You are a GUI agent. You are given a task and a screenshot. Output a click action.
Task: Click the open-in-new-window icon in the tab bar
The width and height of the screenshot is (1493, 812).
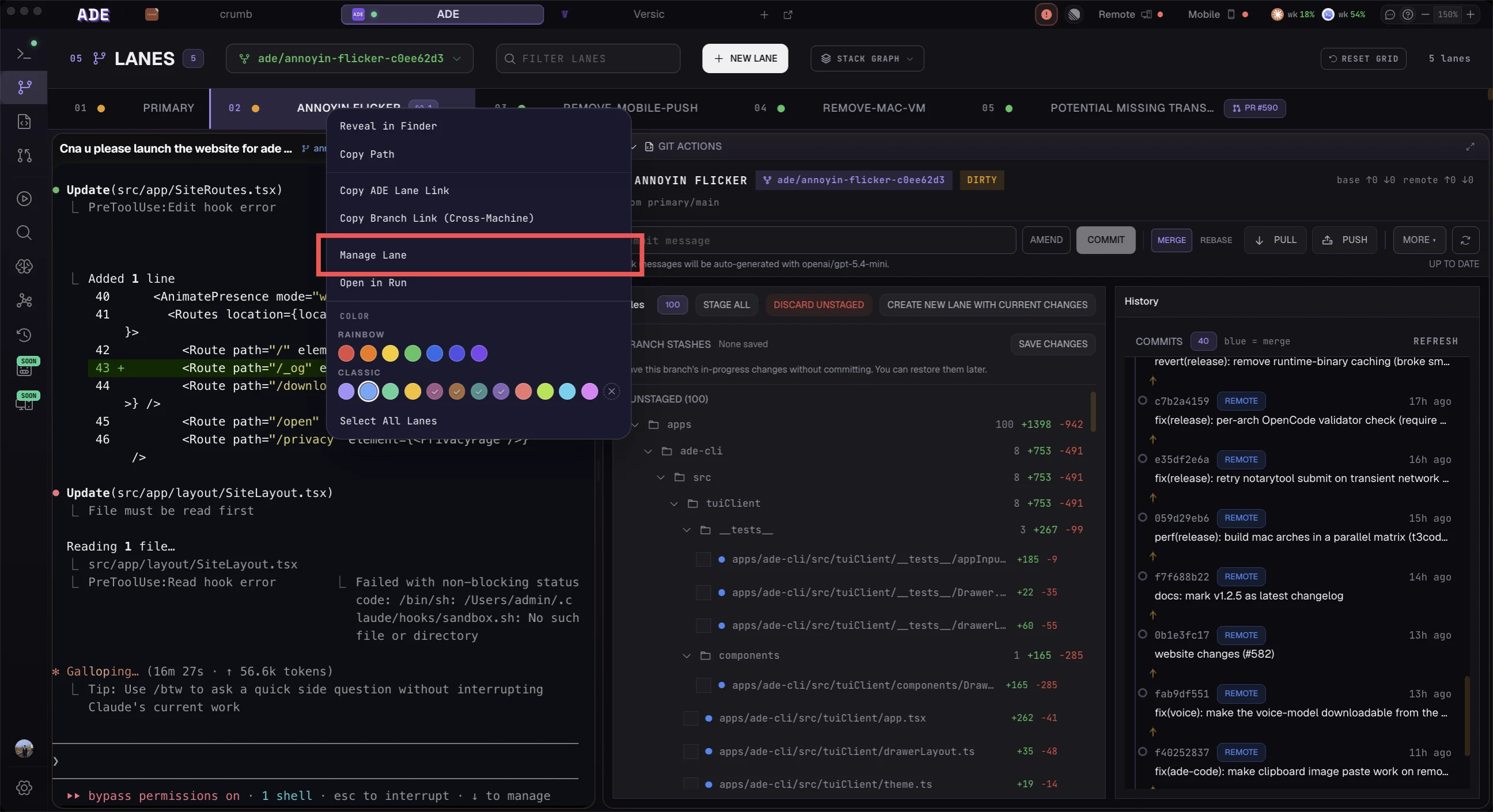787,14
